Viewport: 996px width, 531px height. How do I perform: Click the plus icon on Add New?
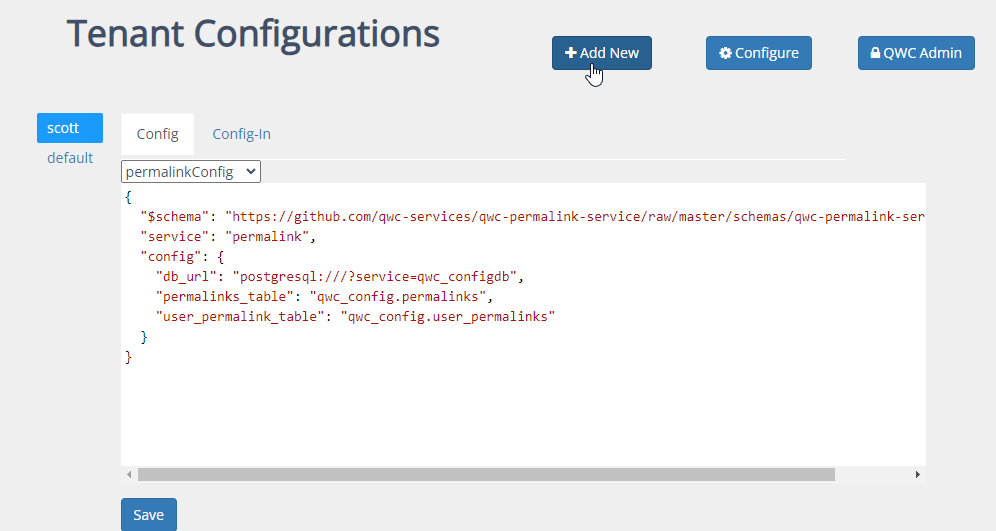pyautogui.click(x=570, y=53)
